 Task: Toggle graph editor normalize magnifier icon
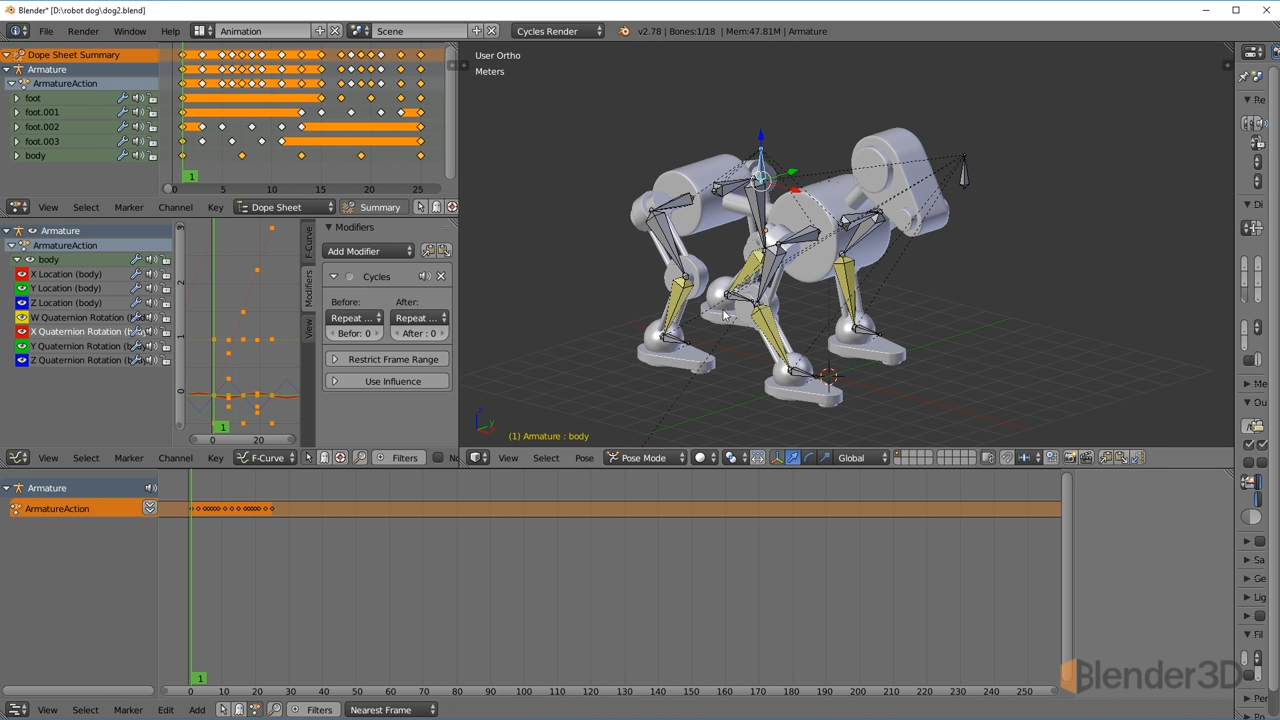pyautogui.click(x=361, y=458)
